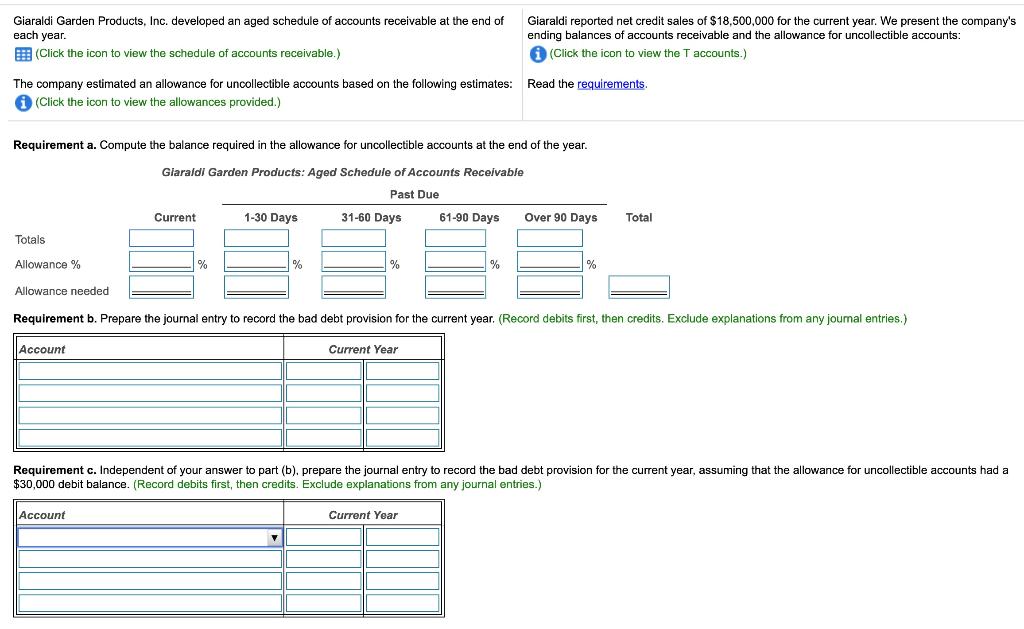Select the second Account field in Requirement c
The image size is (1024, 629).
coord(150,559)
